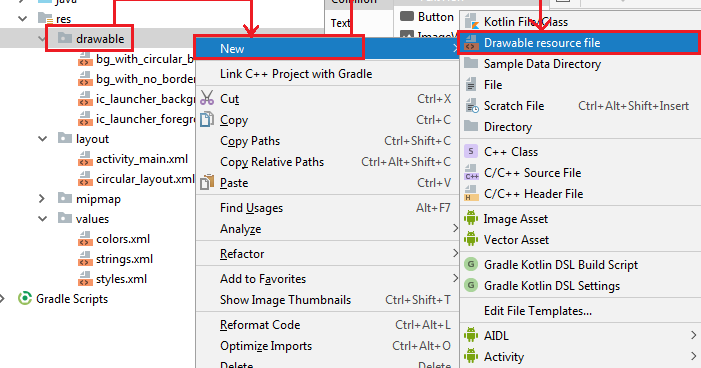Open the Activity submenu arrow
701x368 pixels.
tap(693, 356)
